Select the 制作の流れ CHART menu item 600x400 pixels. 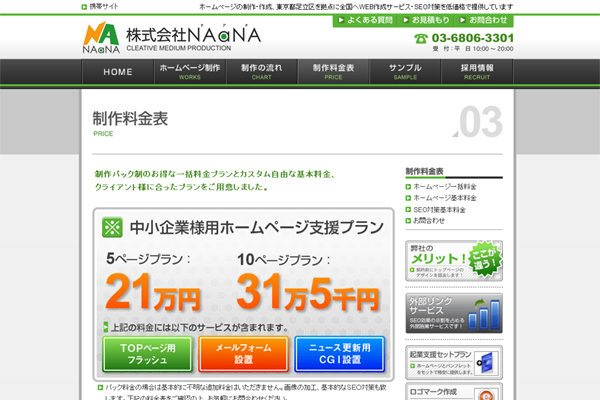click(262, 72)
